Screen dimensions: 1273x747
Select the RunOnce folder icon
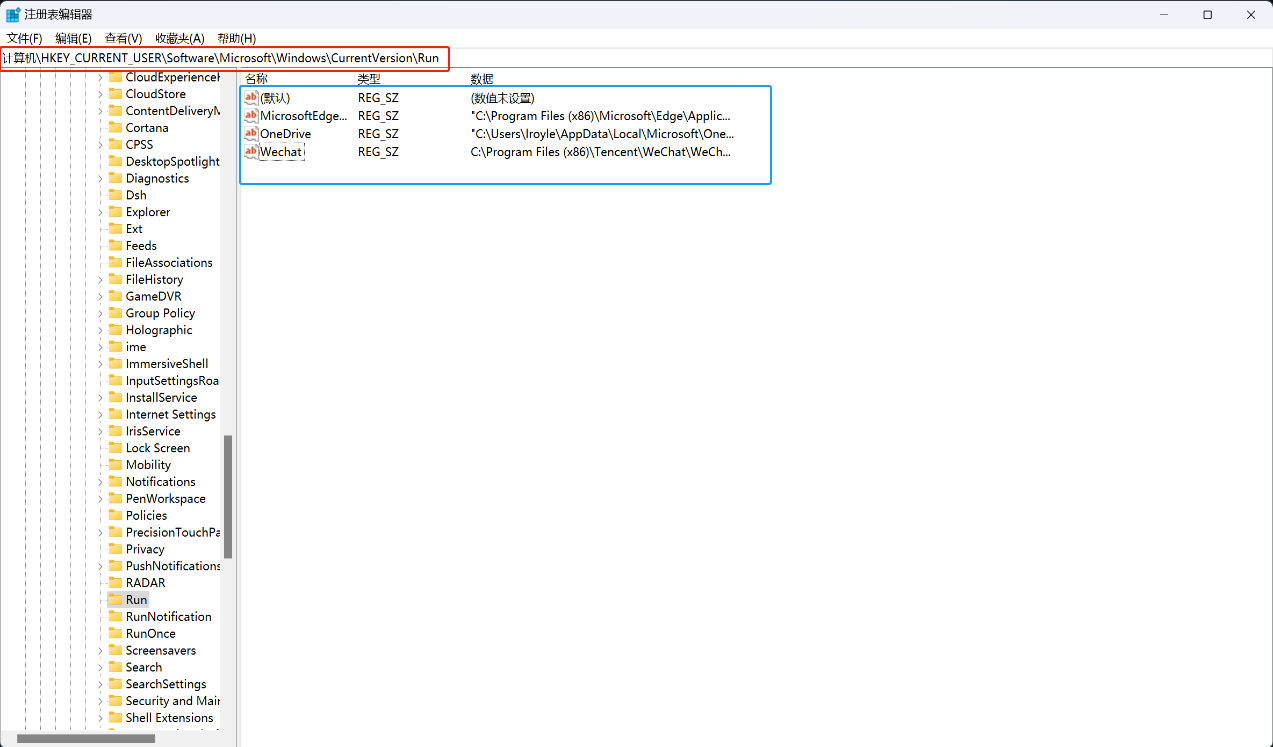pyautogui.click(x=115, y=633)
